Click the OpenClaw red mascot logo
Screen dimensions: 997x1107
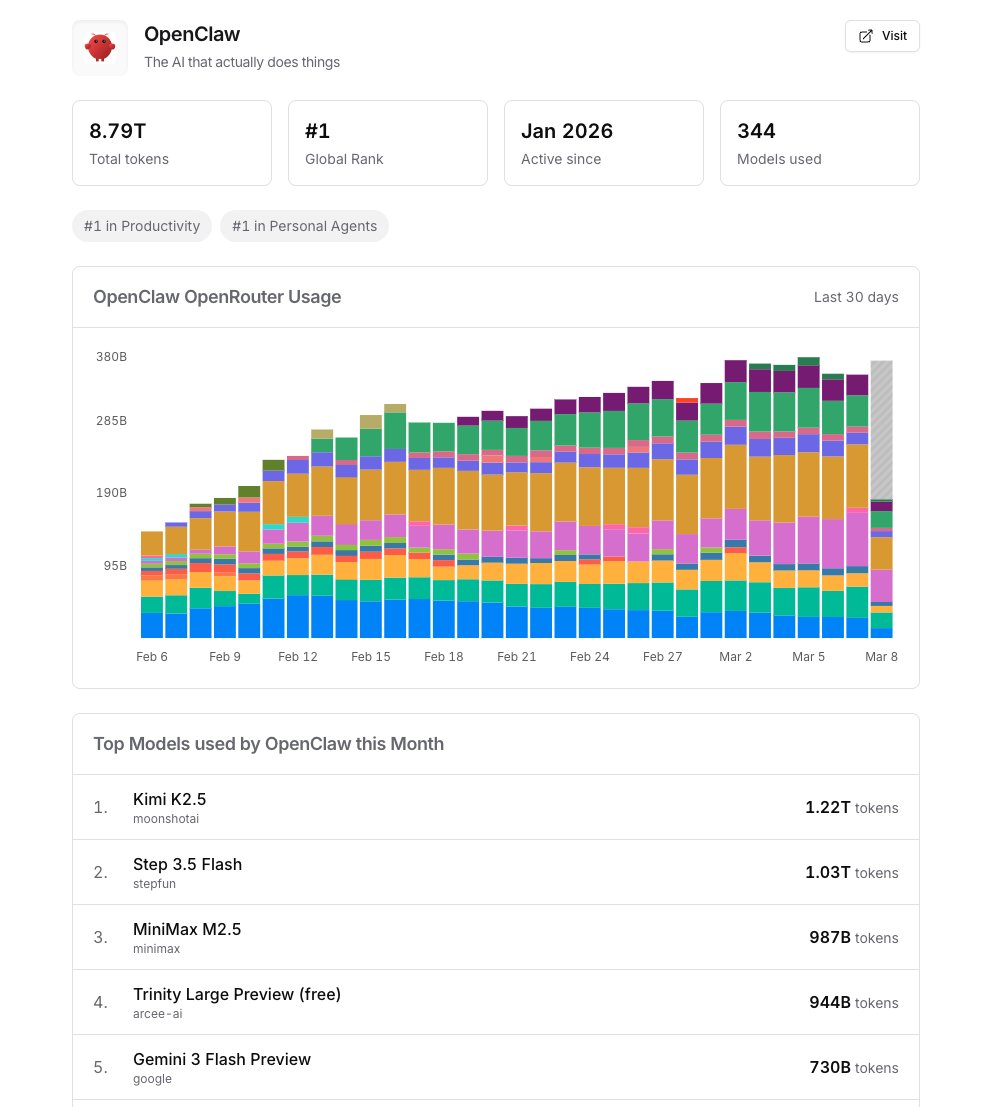(x=100, y=47)
